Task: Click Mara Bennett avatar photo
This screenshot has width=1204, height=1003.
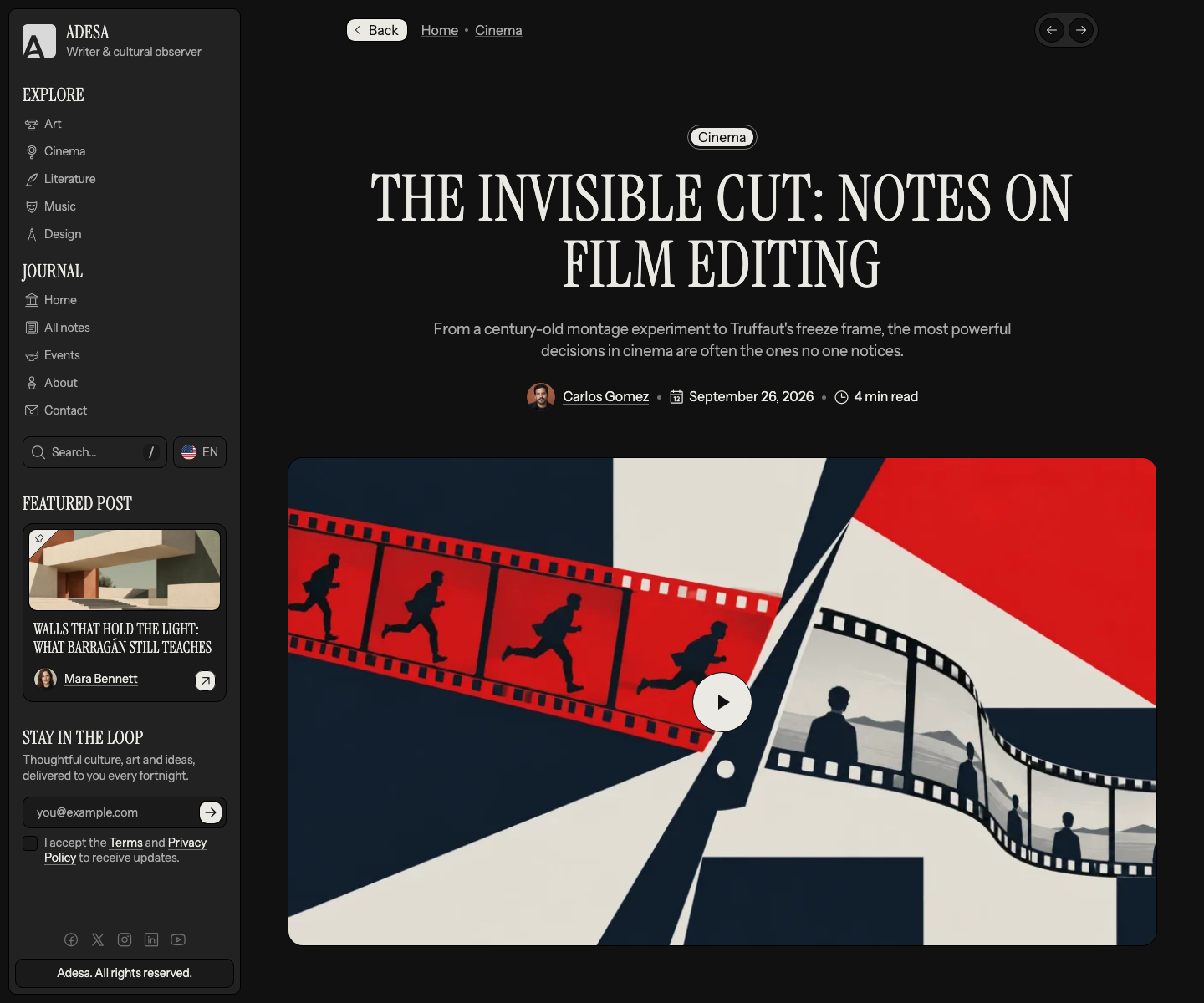Action: [45, 679]
